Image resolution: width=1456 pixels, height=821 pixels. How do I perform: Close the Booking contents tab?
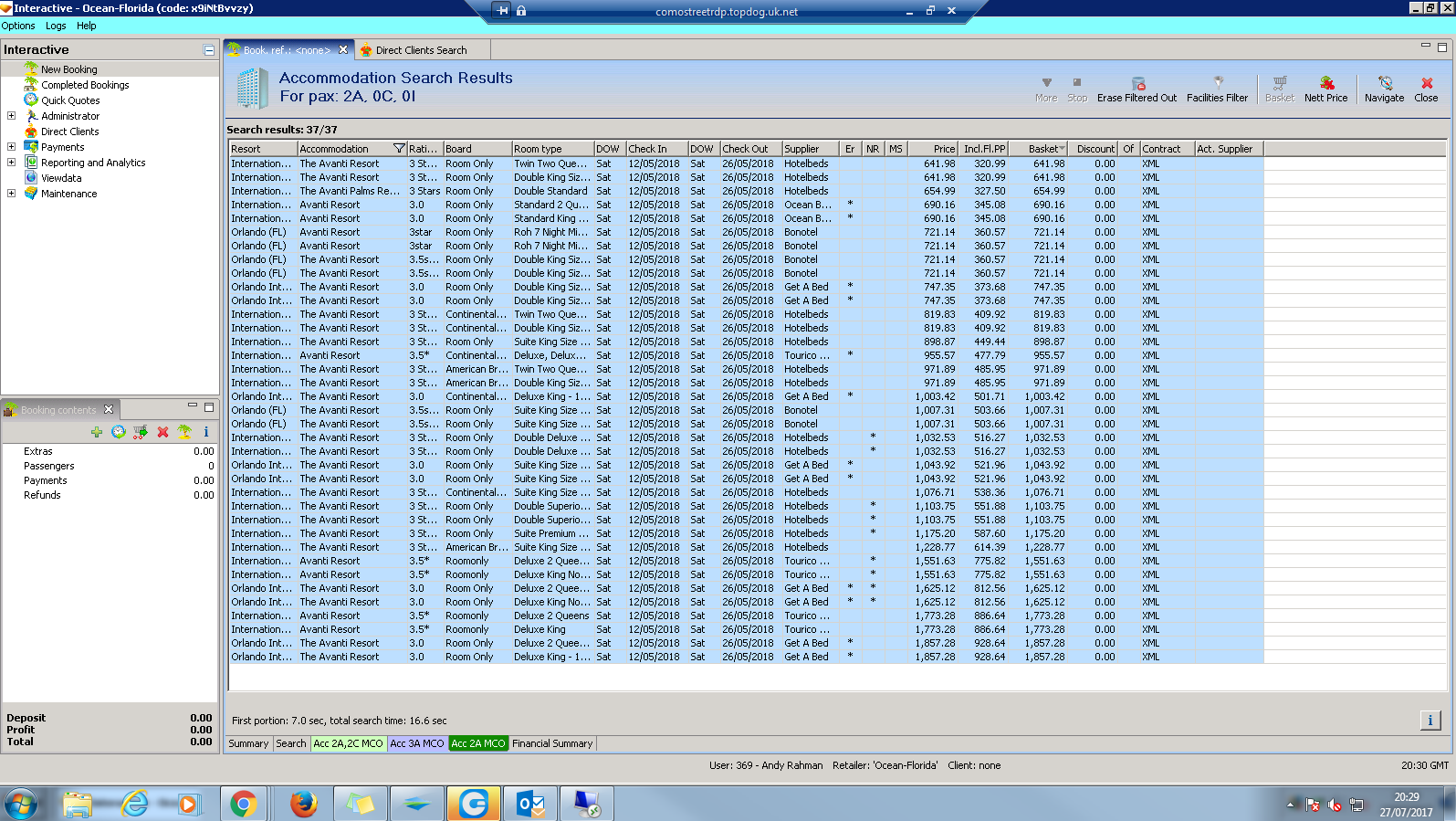coord(109,409)
